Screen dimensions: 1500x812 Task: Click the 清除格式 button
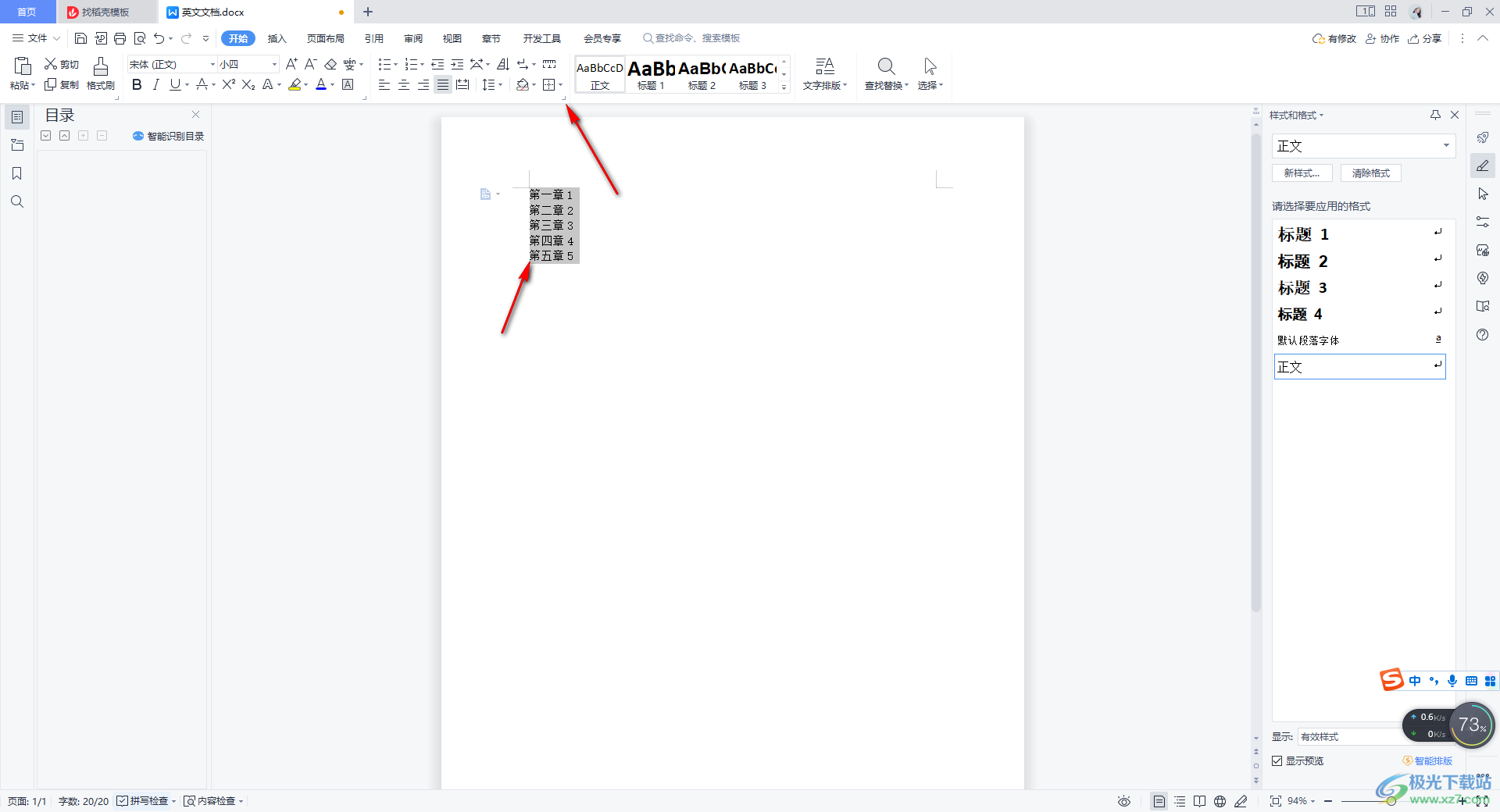coord(1371,173)
